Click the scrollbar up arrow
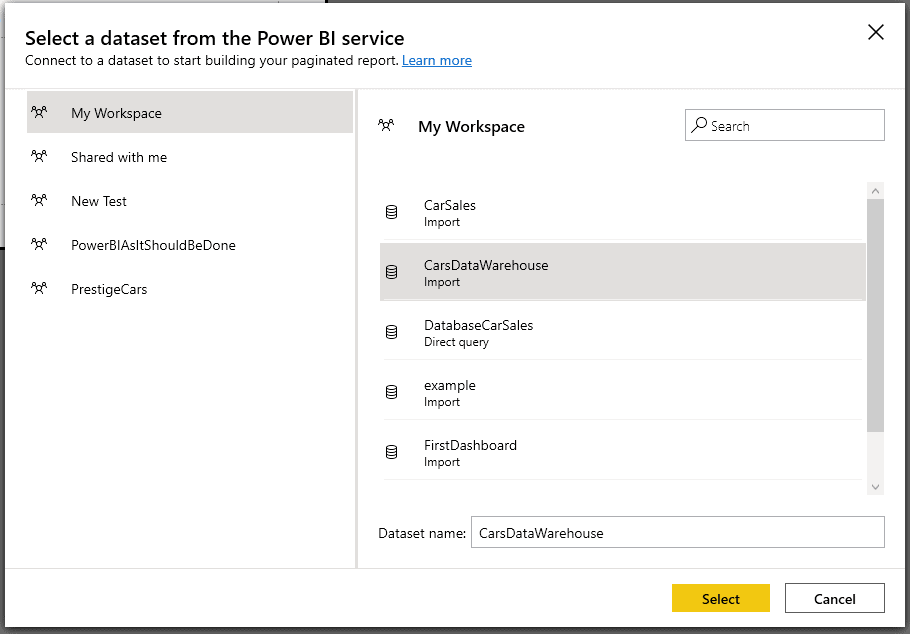The height and width of the screenshot is (634, 910). tap(875, 190)
